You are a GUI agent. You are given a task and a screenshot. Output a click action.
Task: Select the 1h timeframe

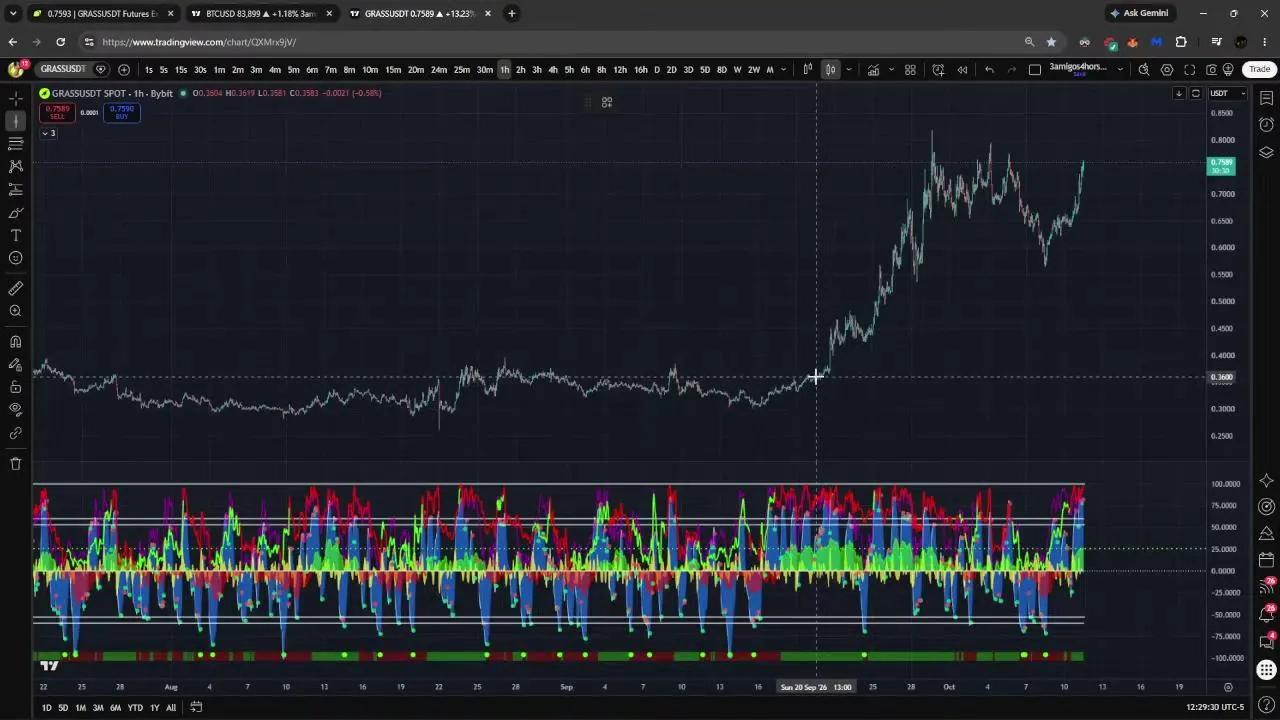(504, 69)
